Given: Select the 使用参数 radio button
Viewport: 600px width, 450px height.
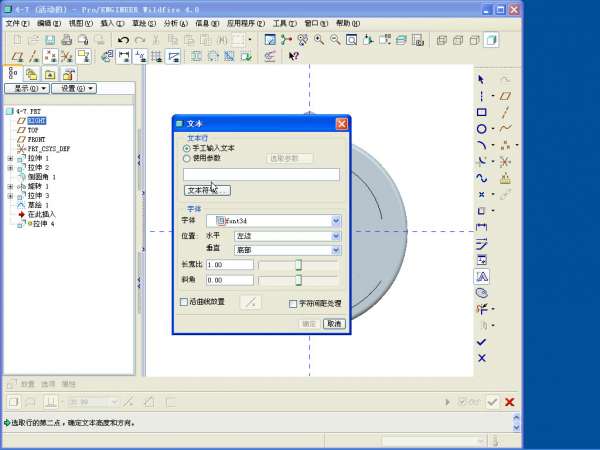Looking at the screenshot, I should point(187,158).
